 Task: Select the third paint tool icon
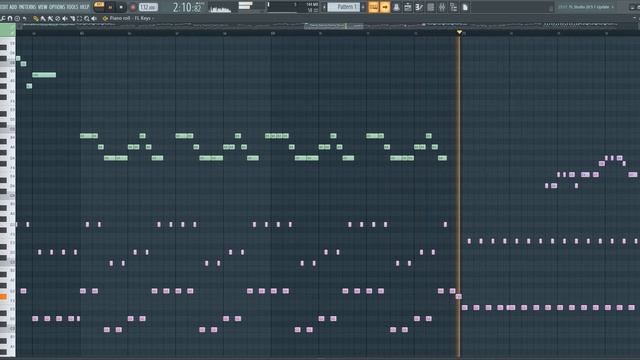[50, 18]
